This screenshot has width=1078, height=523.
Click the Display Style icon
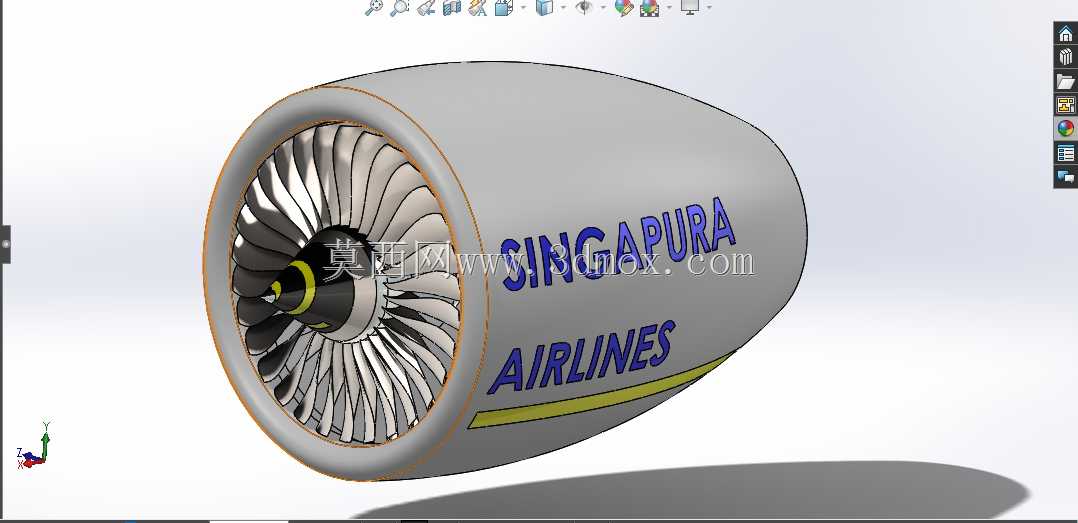(x=544, y=8)
